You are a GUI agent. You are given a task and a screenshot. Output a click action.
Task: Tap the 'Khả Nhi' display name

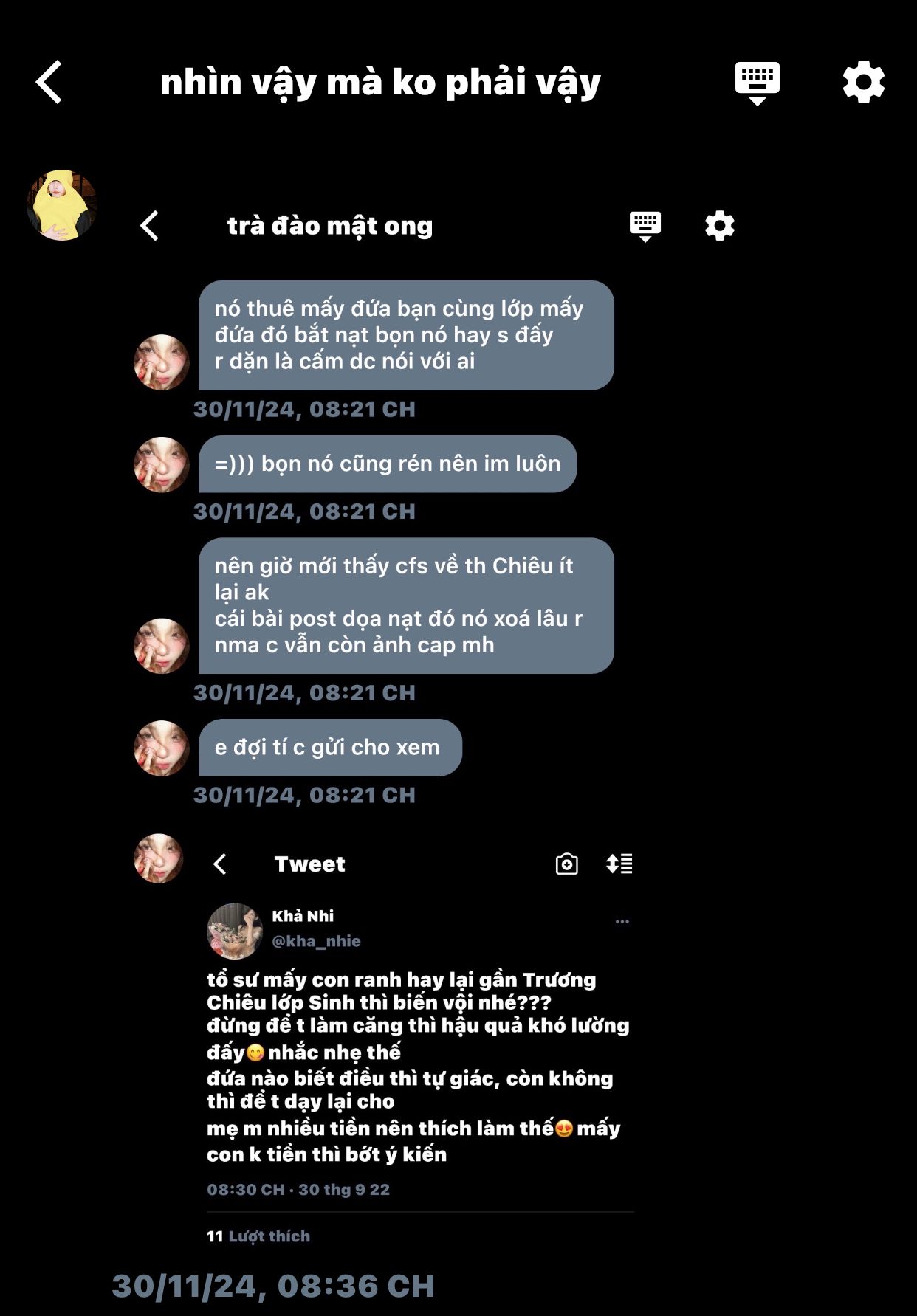(x=303, y=916)
